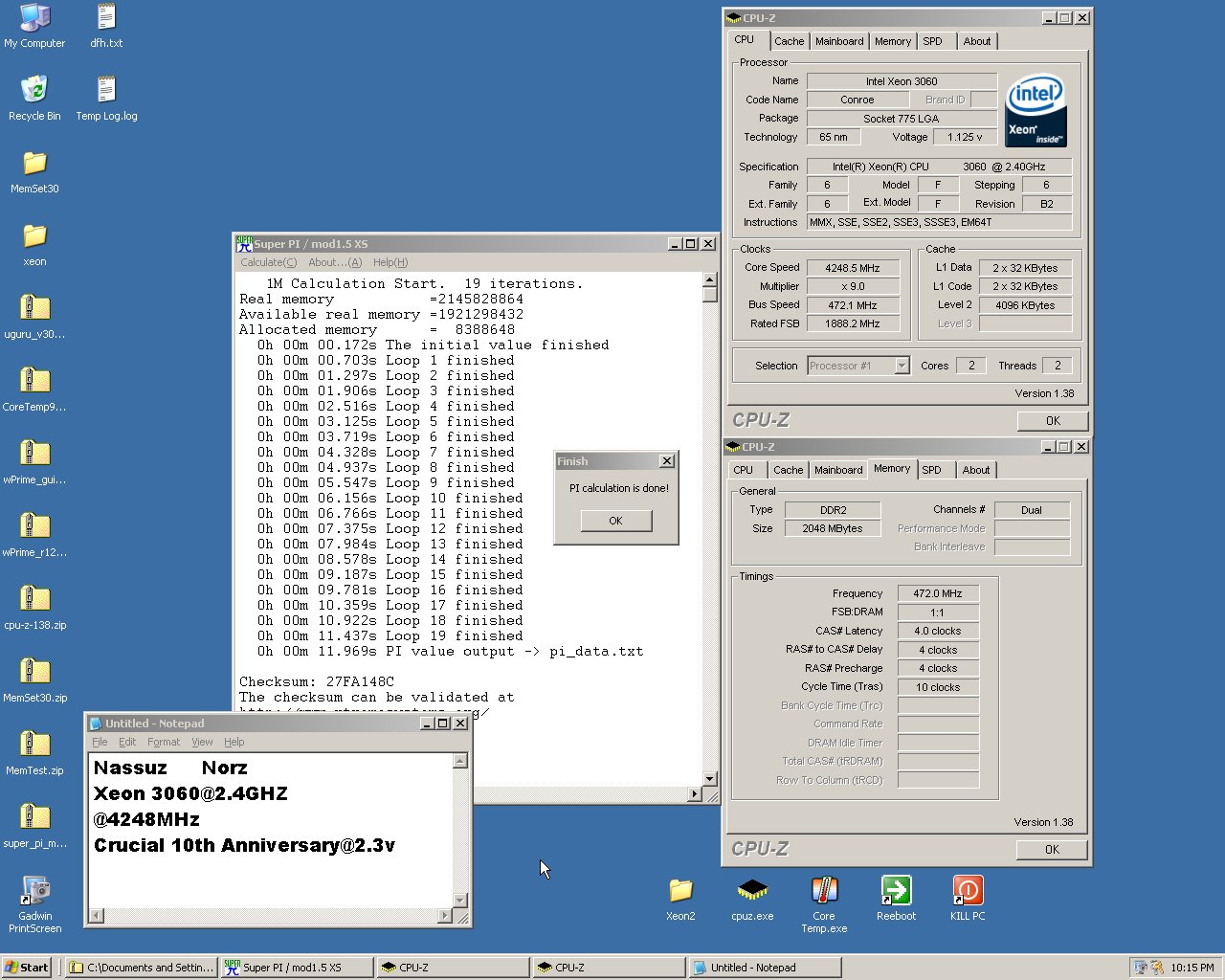This screenshot has height=980, width=1225.
Task: Open the Xeon2 folder icon
Action: pos(680,899)
